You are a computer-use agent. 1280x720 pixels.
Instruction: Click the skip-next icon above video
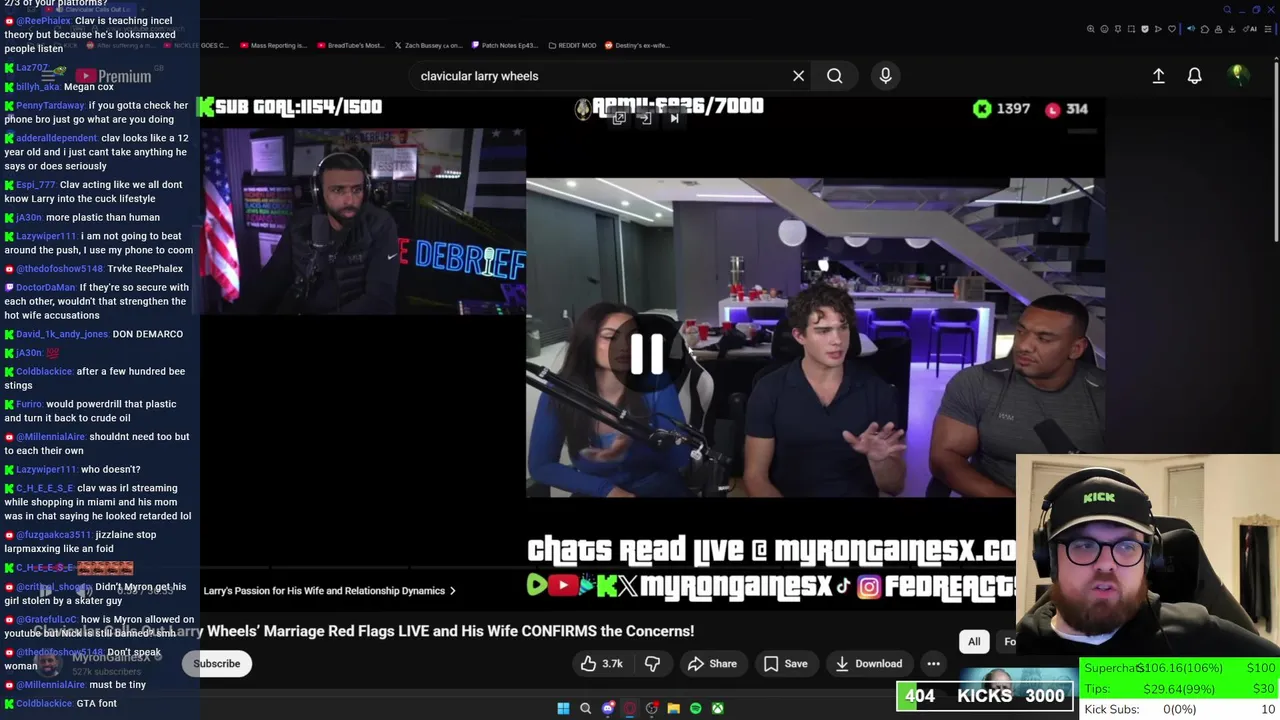(x=674, y=118)
